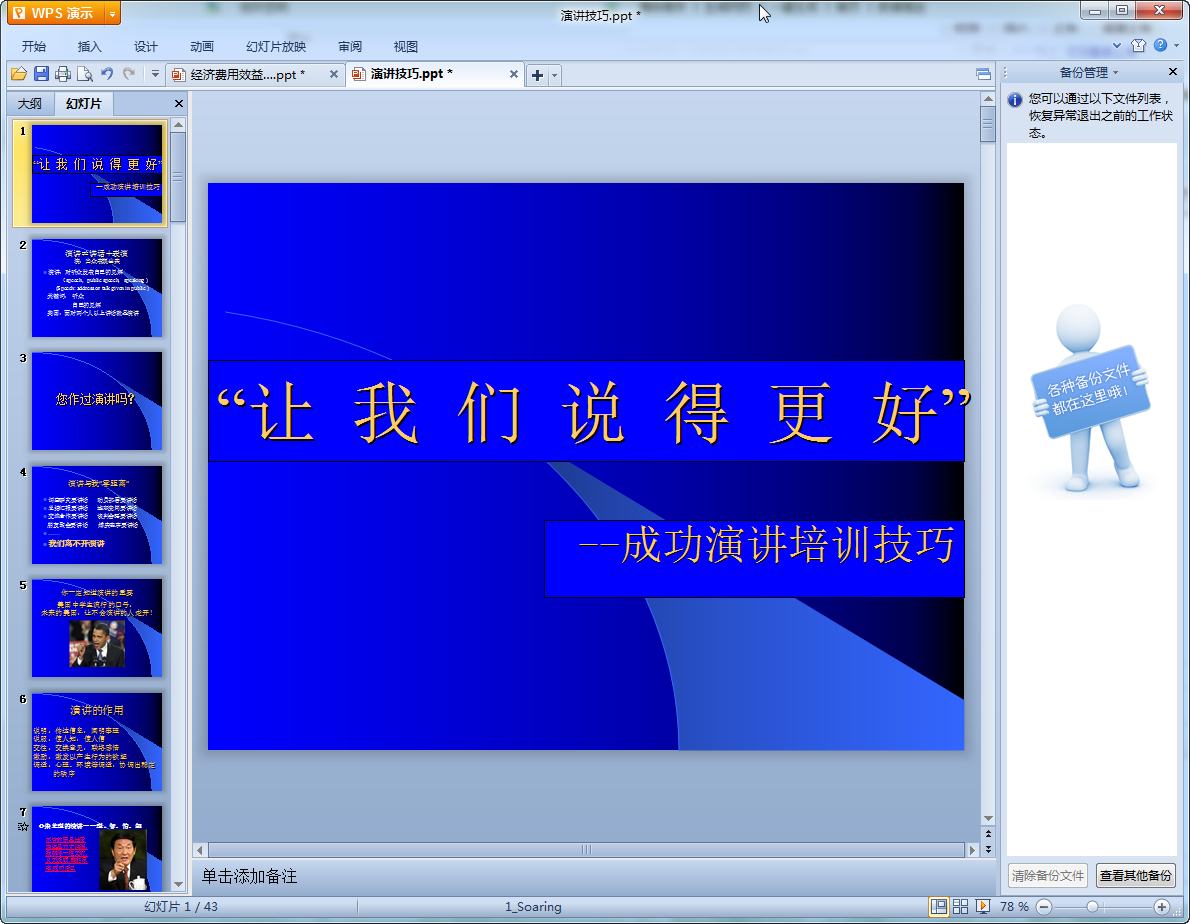Click 查看其他备份 button
1190x924 pixels.
coord(1135,875)
